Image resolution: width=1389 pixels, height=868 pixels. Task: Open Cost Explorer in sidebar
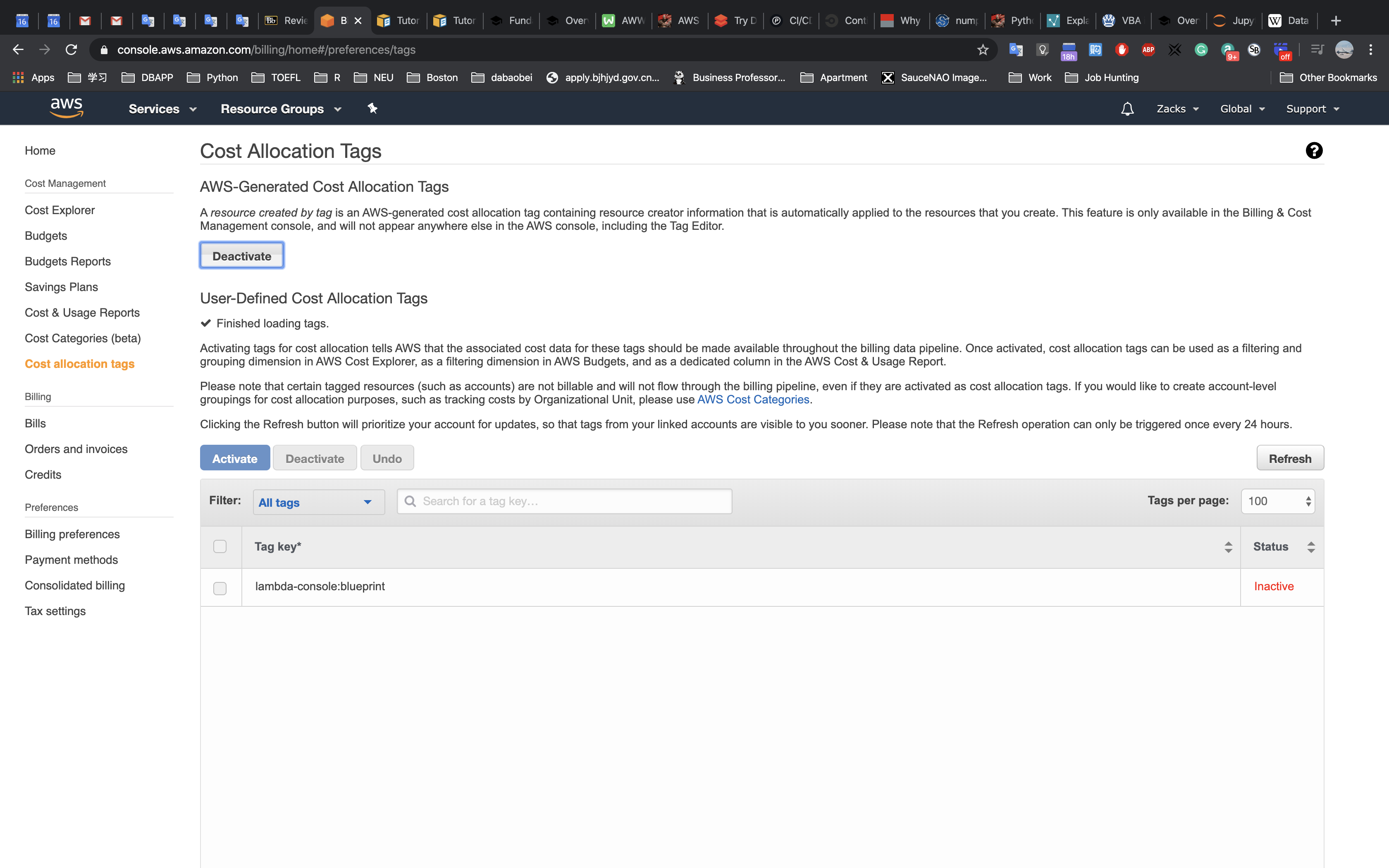[60, 210]
